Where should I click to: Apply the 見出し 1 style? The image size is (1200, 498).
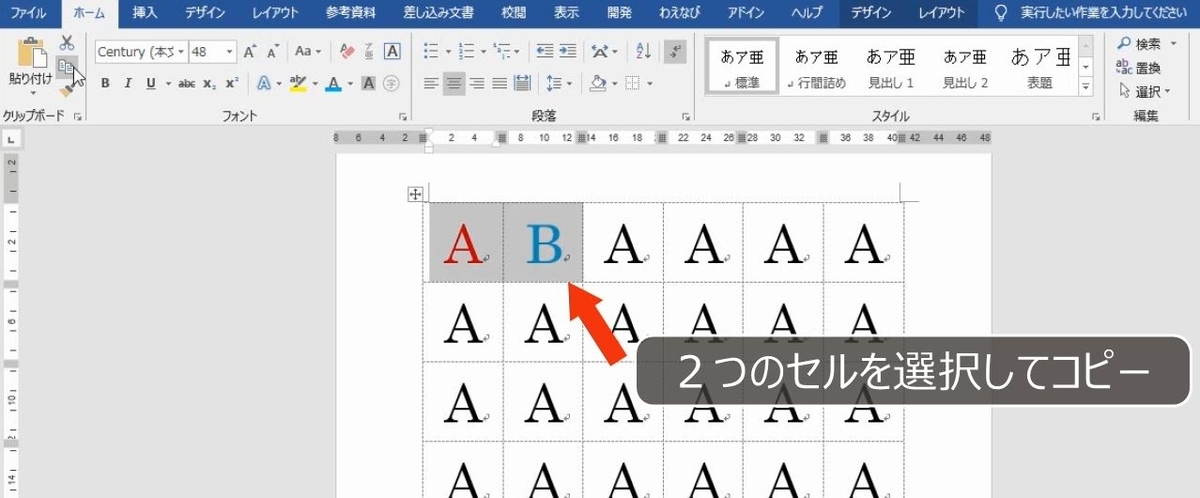[890, 67]
